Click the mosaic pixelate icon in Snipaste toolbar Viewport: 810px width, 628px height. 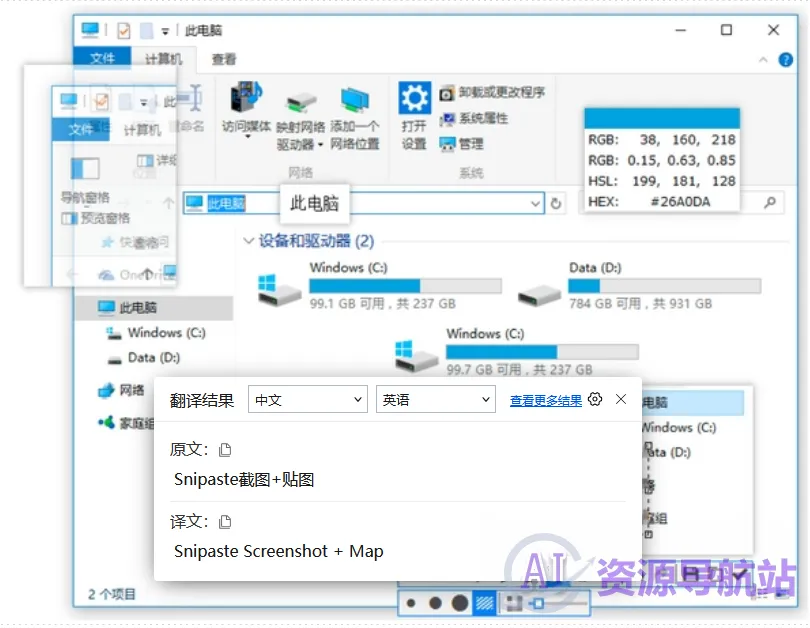click(513, 603)
